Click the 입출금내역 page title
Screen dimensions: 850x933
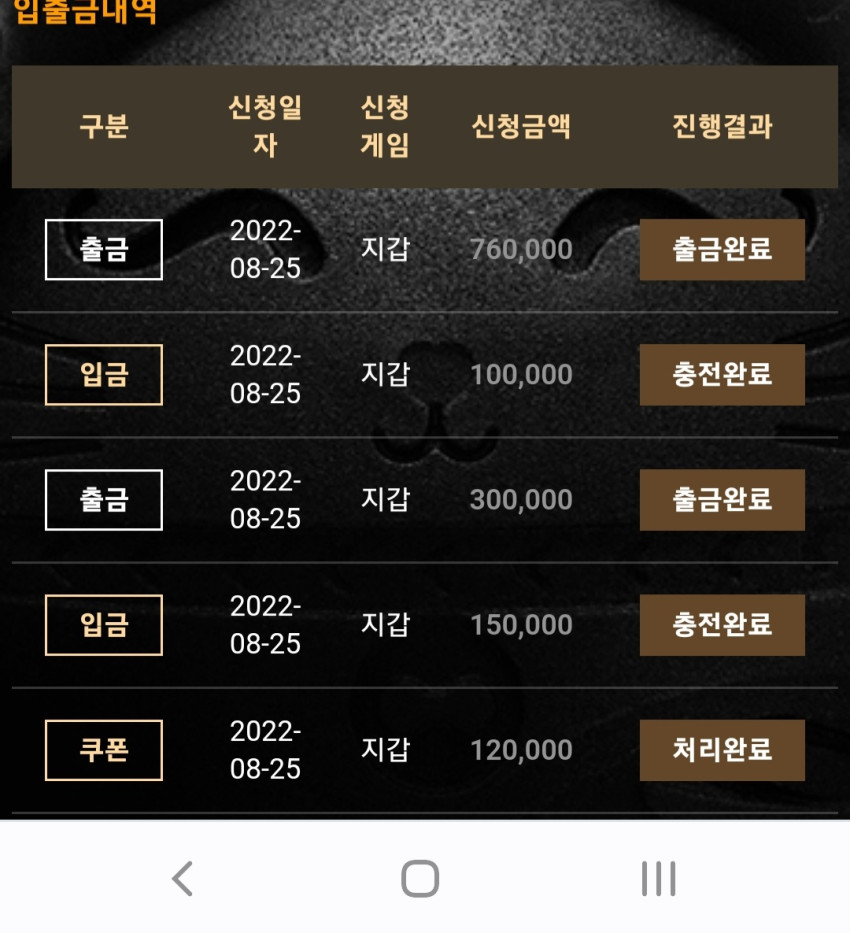tap(85, 10)
